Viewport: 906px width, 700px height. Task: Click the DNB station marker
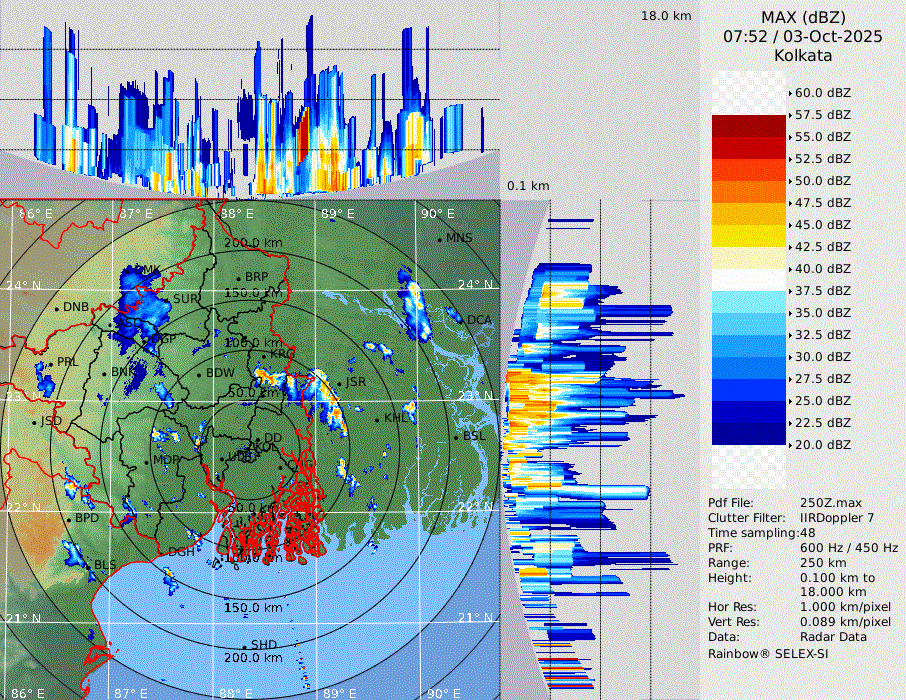(x=57, y=308)
